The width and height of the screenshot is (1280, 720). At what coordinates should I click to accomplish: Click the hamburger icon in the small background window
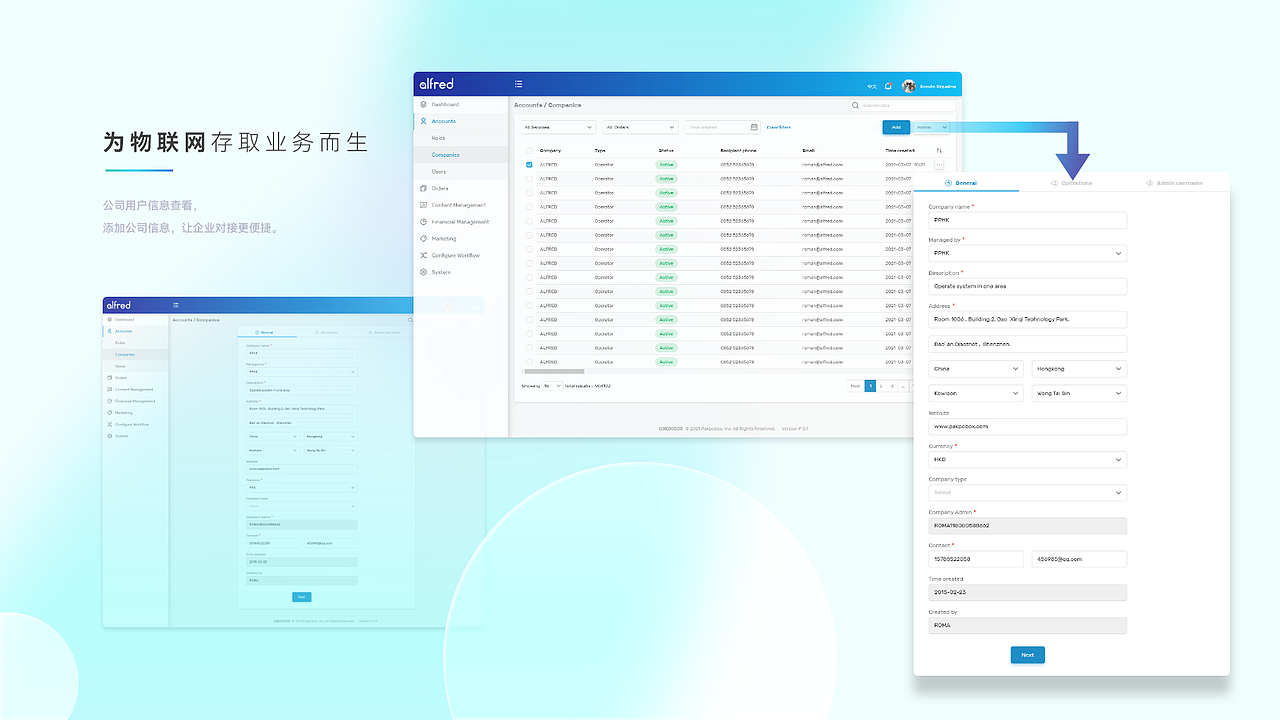coord(176,305)
